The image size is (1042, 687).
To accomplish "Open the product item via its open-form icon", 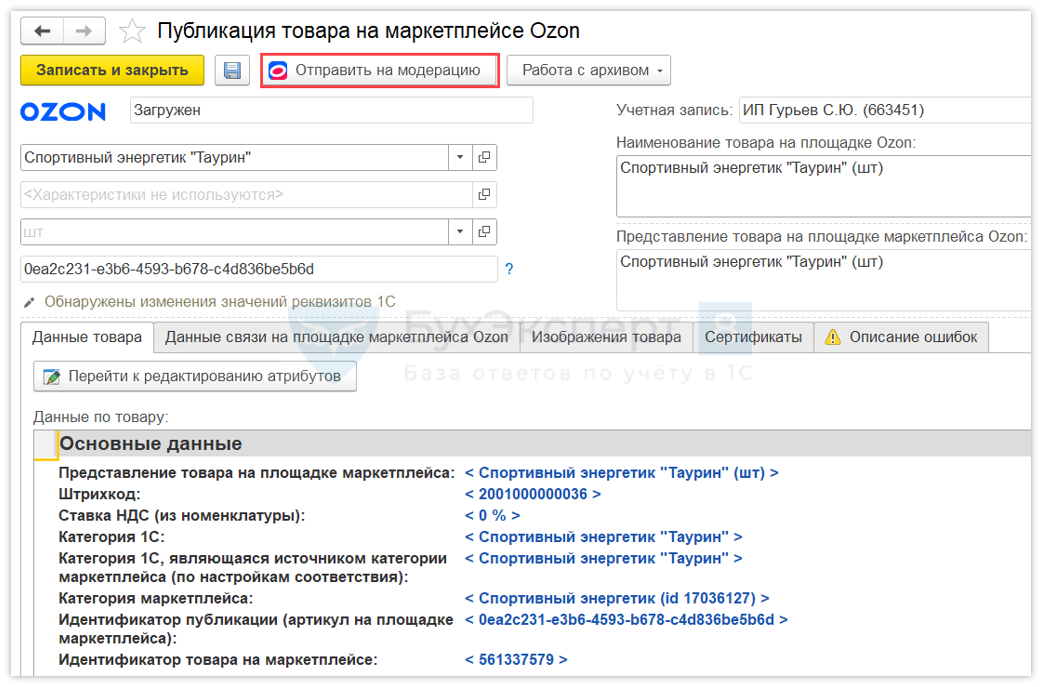I will pyautogui.click(x=485, y=158).
